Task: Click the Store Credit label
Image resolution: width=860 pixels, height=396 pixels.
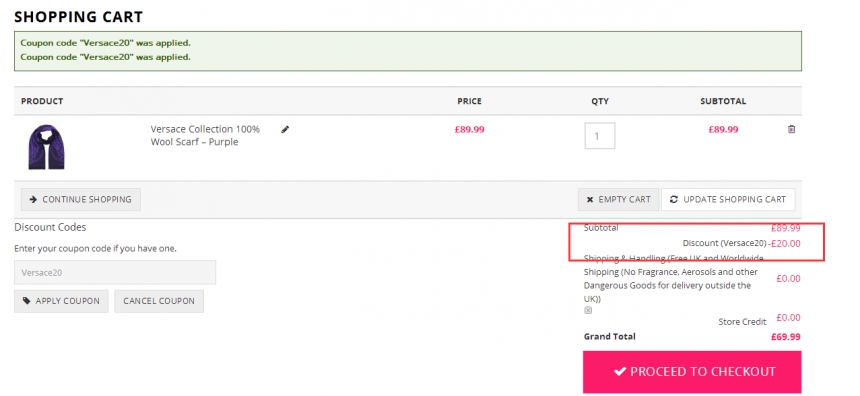Action: click(x=742, y=322)
